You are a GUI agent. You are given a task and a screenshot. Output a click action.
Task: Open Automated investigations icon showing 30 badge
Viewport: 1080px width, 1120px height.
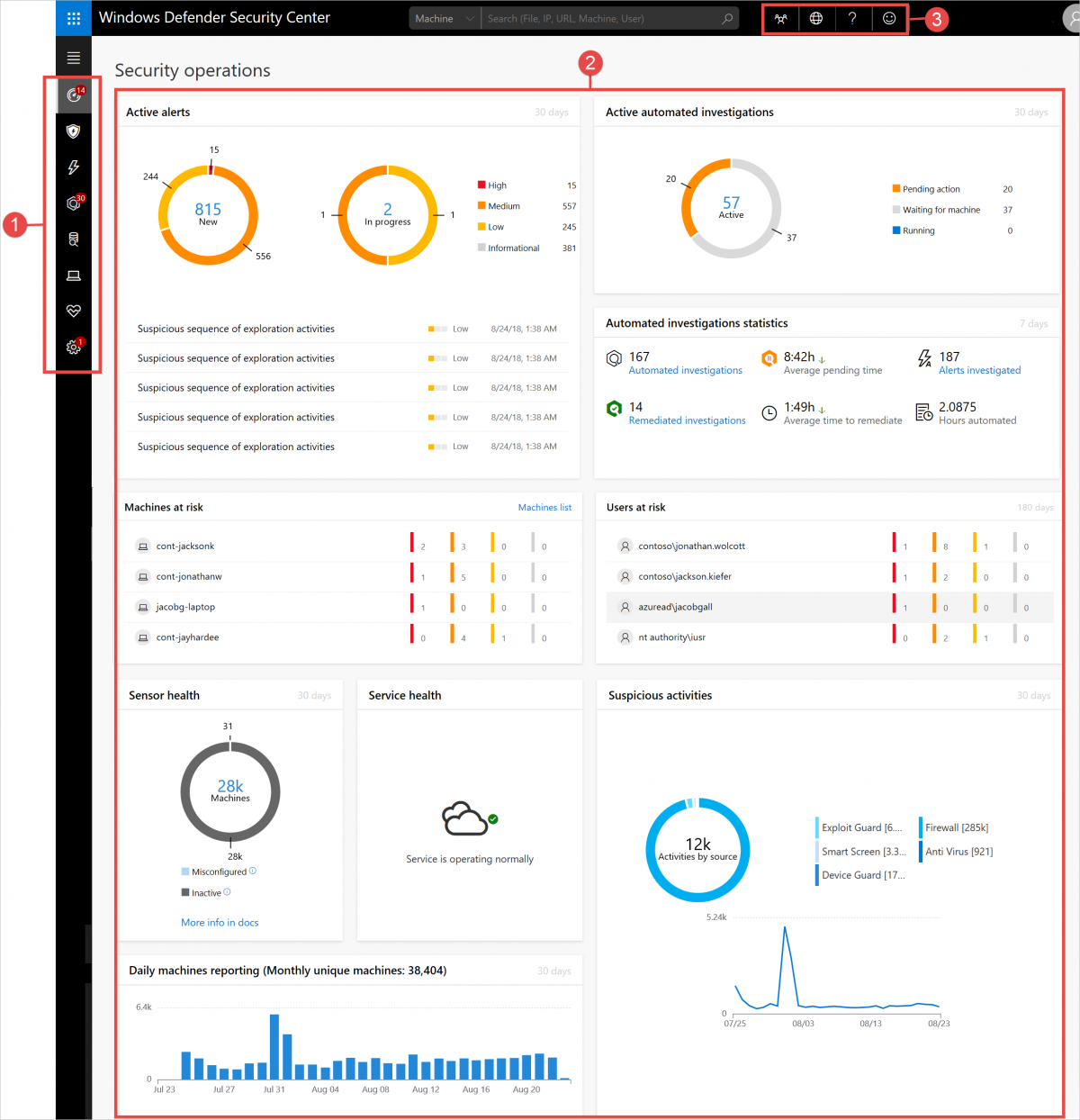pyautogui.click(x=73, y=203)
